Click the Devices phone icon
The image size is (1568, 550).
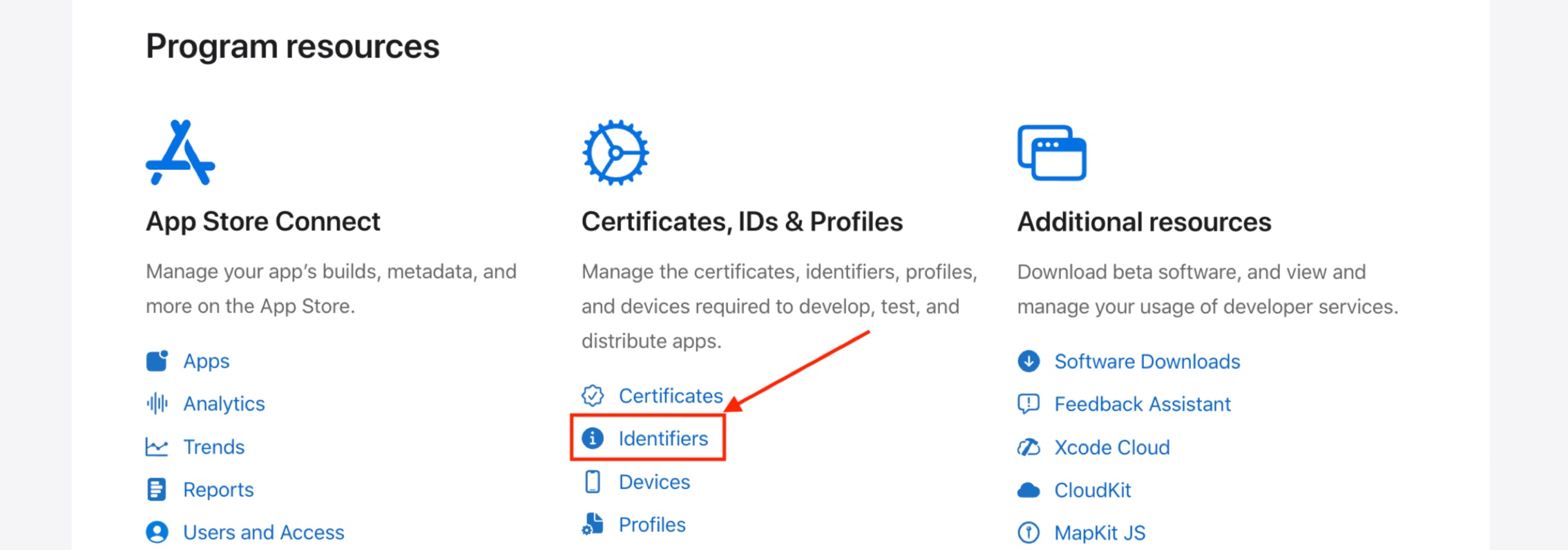coord(593,482)
